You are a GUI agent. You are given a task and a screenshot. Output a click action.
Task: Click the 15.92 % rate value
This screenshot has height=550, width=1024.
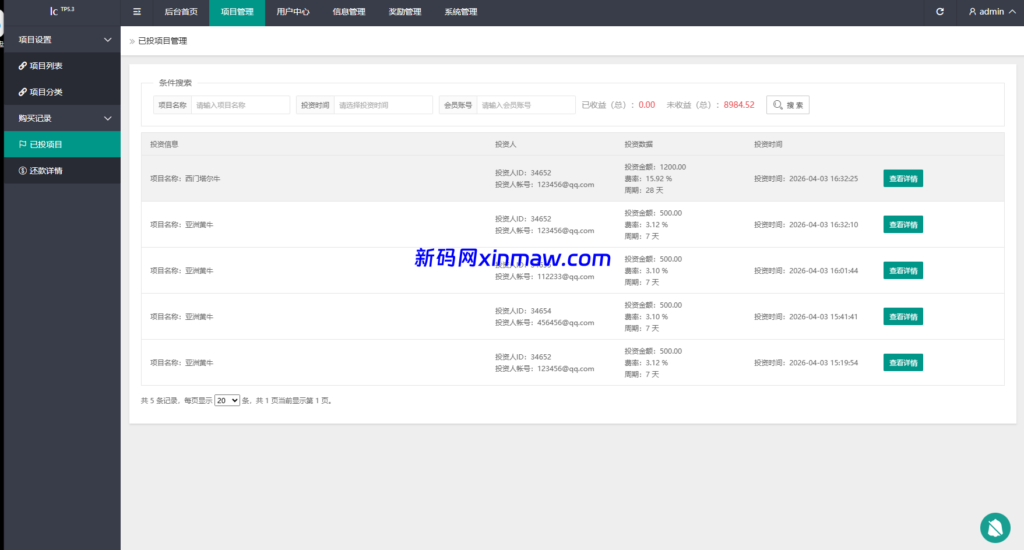coord(659,178)
